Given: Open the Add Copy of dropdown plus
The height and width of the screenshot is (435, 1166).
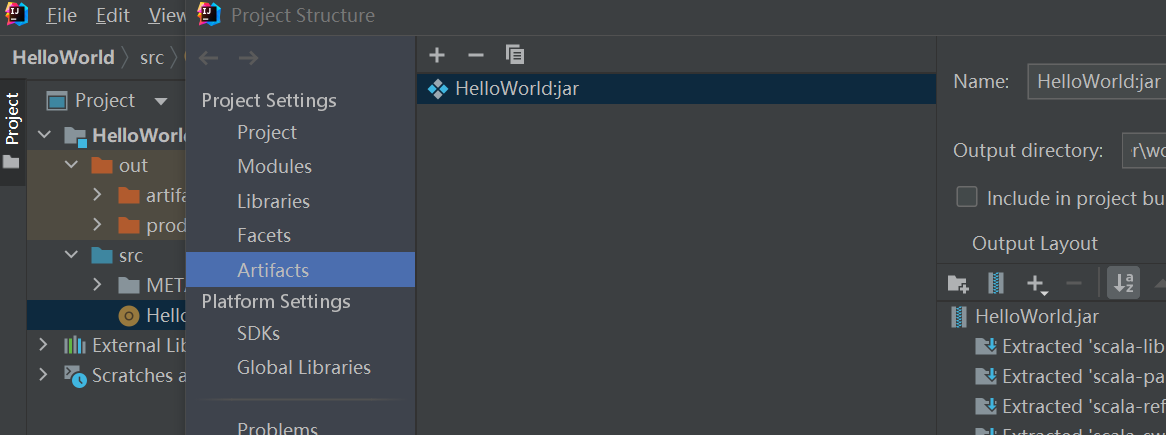Looking at the screenshot, I should 1036,283.
